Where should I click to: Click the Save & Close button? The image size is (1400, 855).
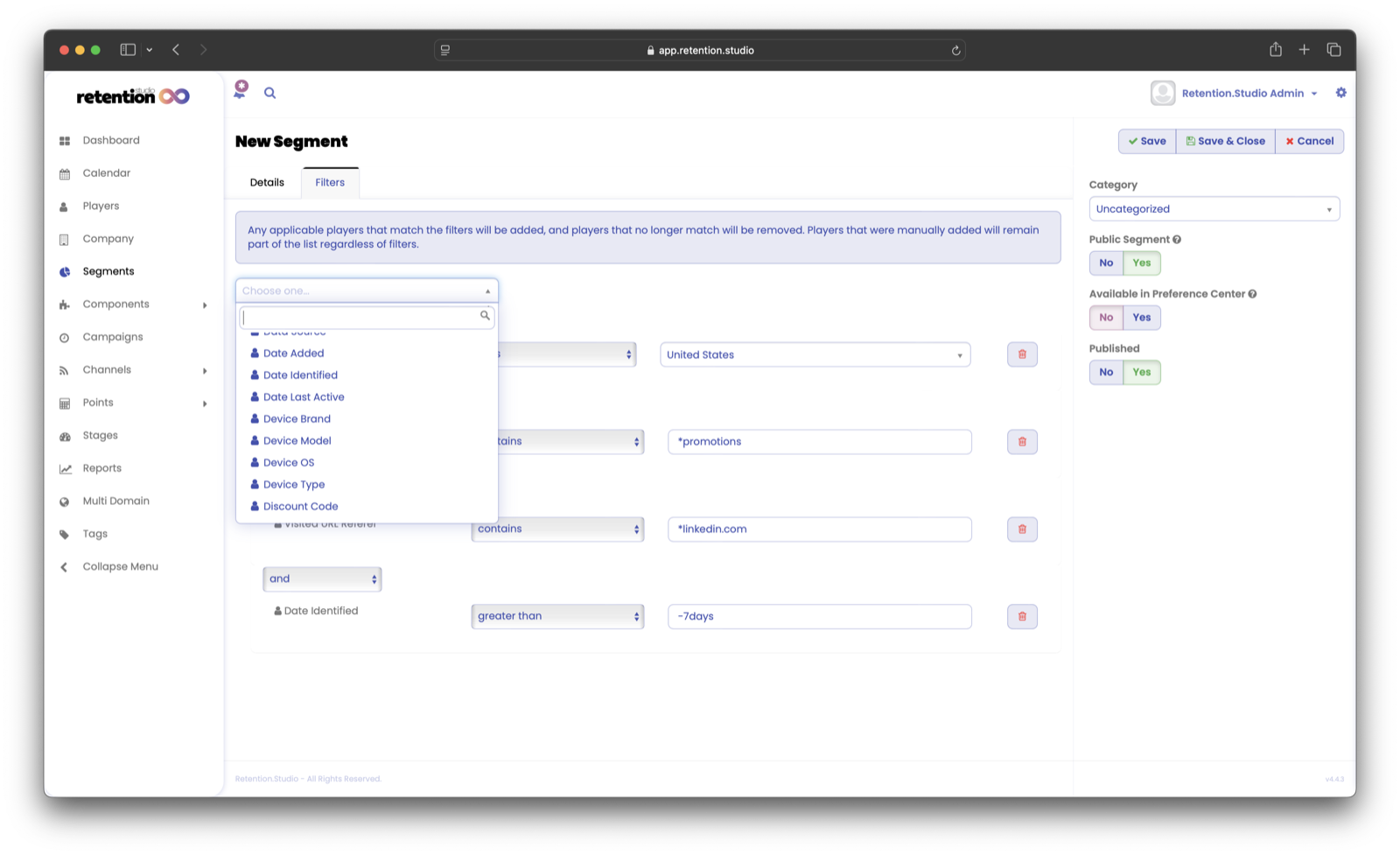click(x=1225, y=142)
